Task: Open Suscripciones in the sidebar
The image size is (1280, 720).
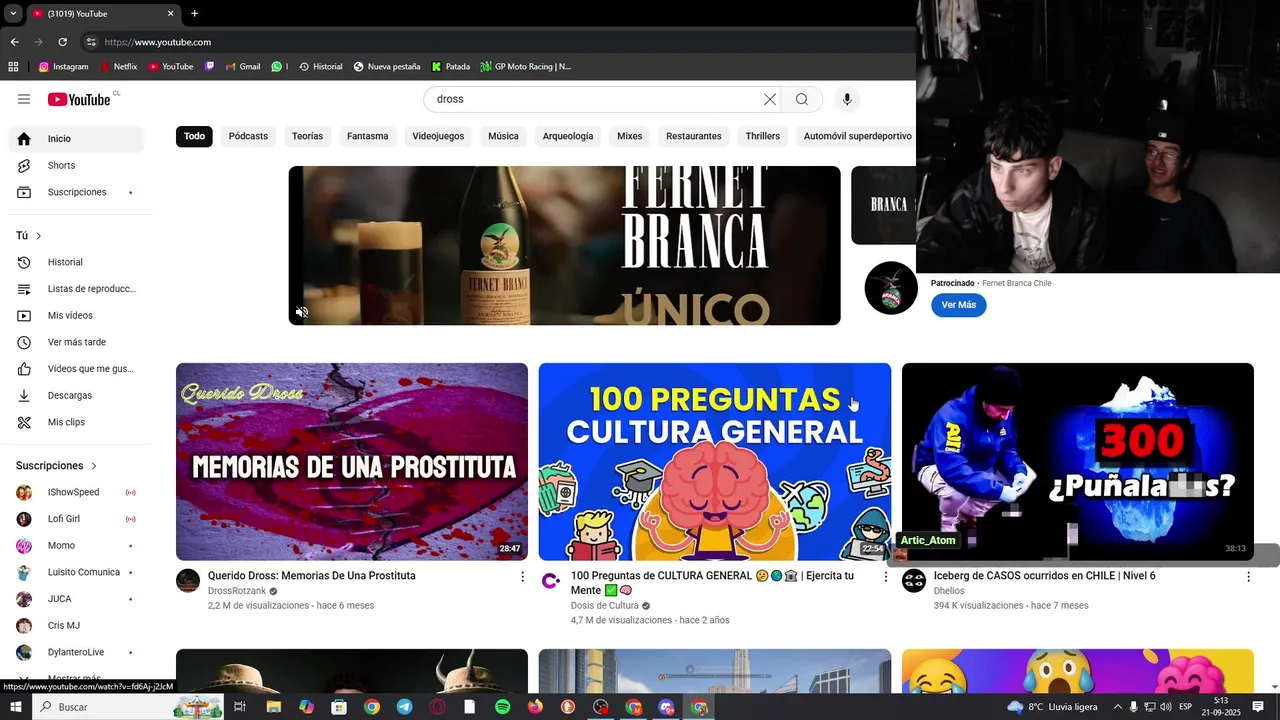Action: [76, 192]
